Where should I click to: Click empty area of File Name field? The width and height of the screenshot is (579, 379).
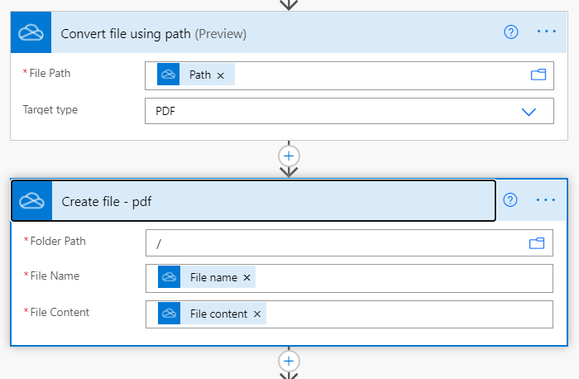tap(404, 278)
